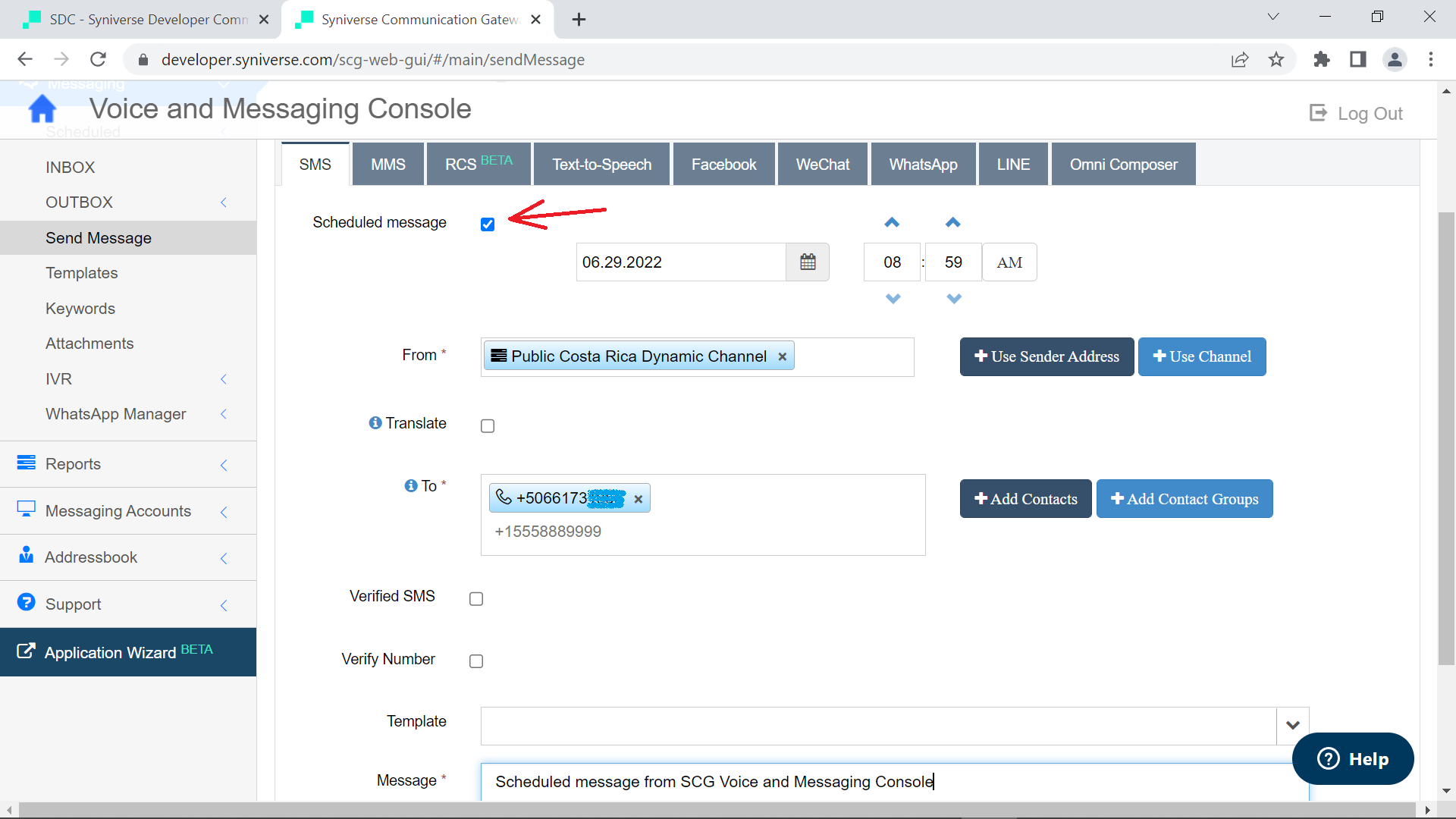The image size is (1456, 819).
Task: Click the Application Wizard external link icon
Action: [x=26, y=651]
